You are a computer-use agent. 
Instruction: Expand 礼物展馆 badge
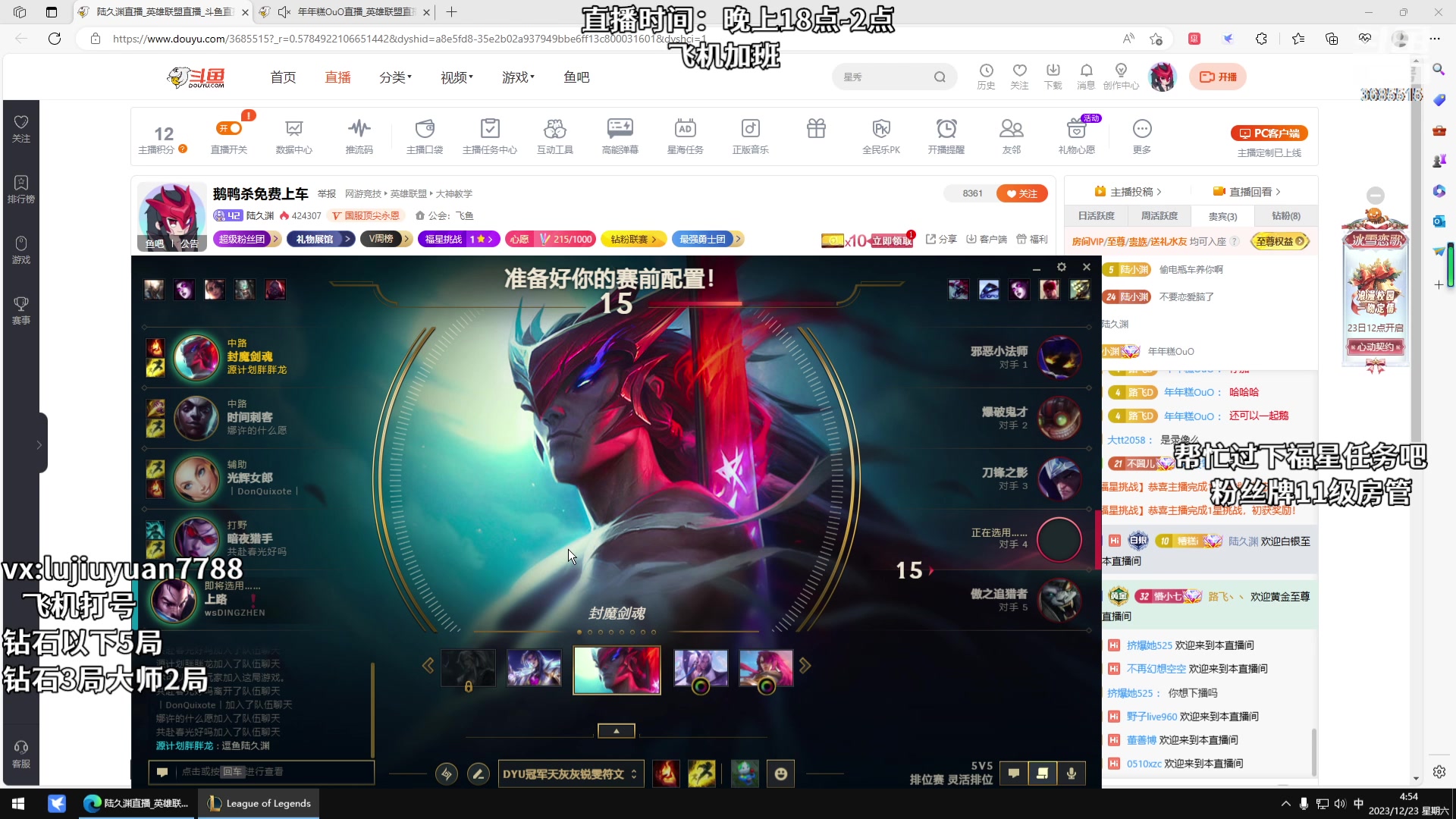click(x=320, y=239)
